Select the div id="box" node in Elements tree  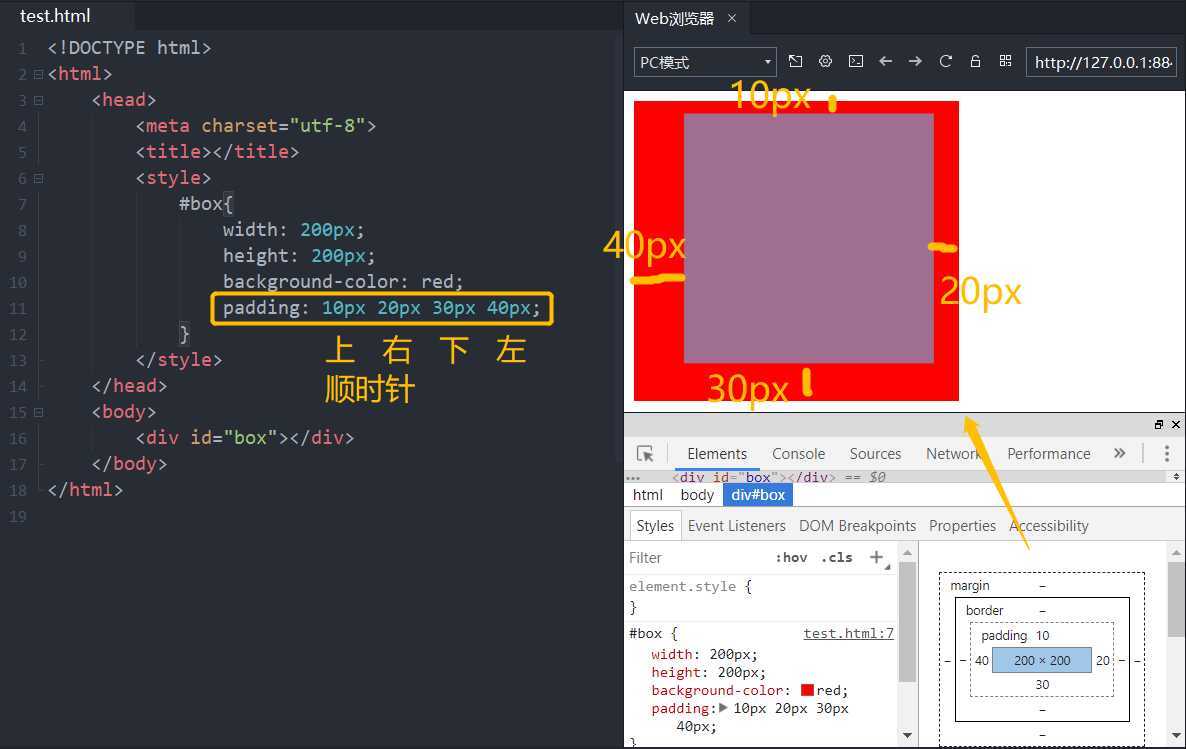754,477
